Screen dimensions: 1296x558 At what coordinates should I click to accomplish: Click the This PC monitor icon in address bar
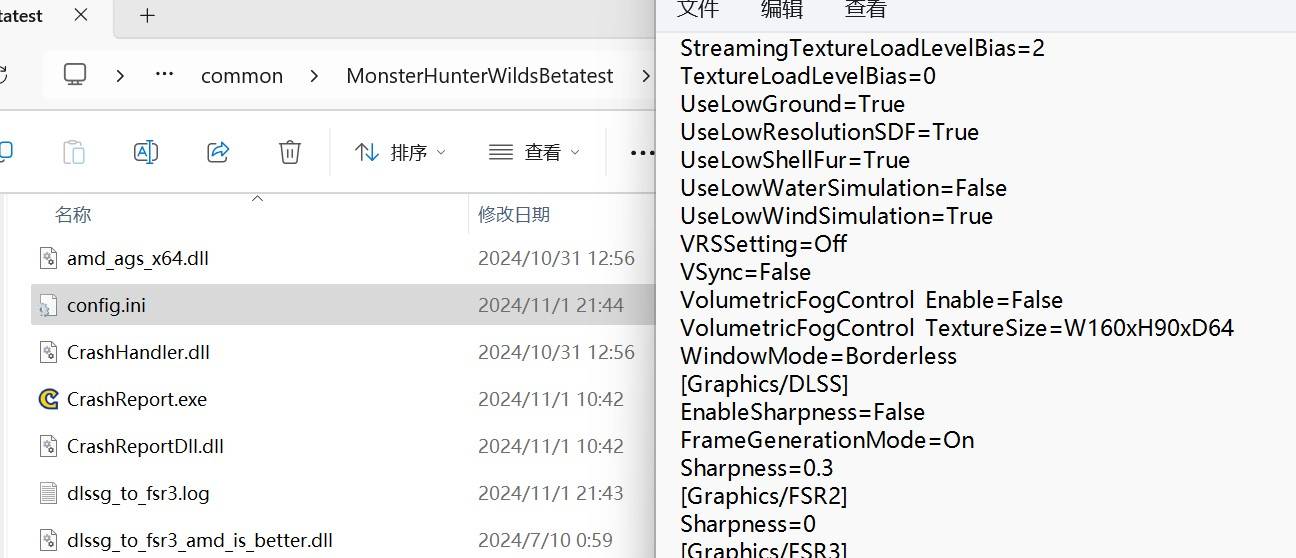click(x=75, y=75)
